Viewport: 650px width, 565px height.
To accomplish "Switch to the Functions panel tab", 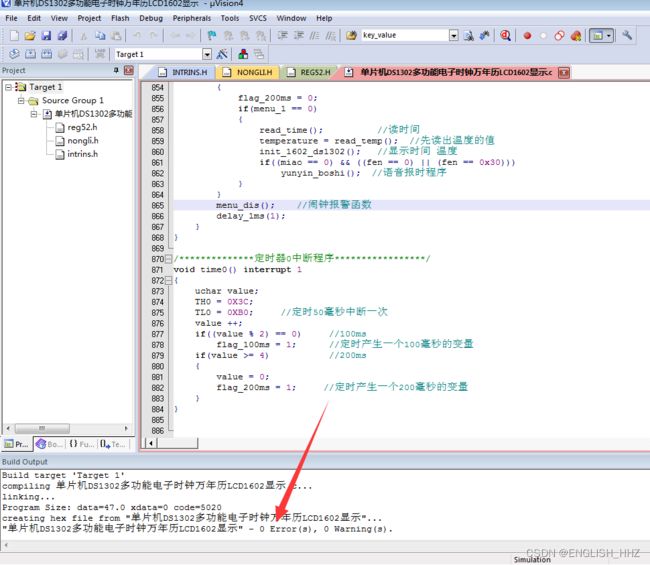I will (x=82, y=444).
